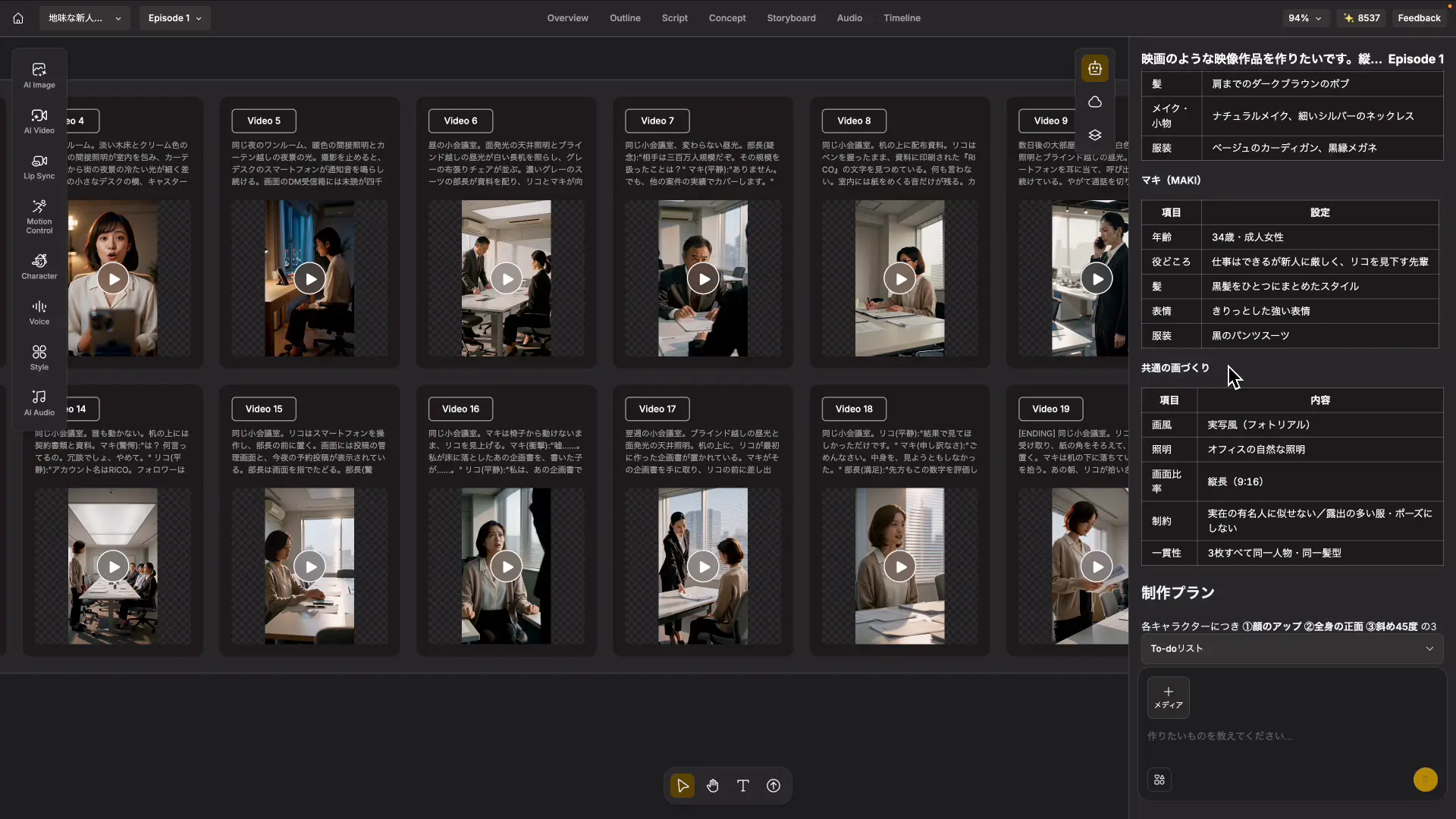Open the Style tool
The width and height of the screenshot is (1456, 819).
pos(39,357)
